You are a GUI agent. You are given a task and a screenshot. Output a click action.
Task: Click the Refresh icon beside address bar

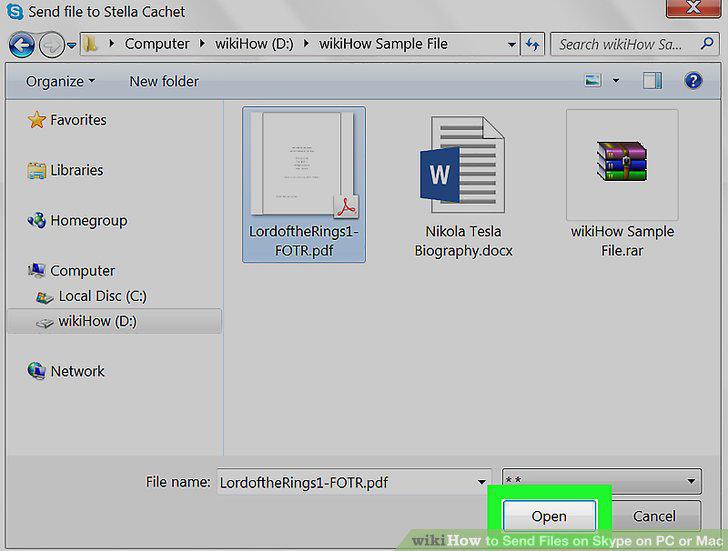pyautogui.click(x=533, y=45)
